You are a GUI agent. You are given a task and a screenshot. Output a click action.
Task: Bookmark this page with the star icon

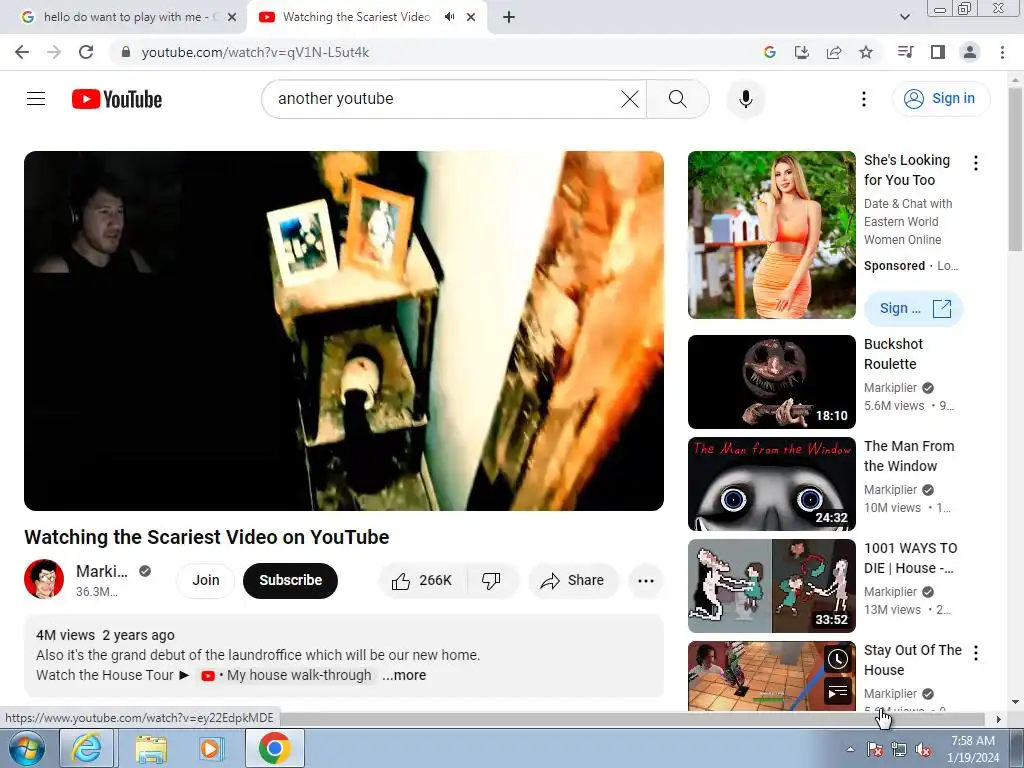866,52
